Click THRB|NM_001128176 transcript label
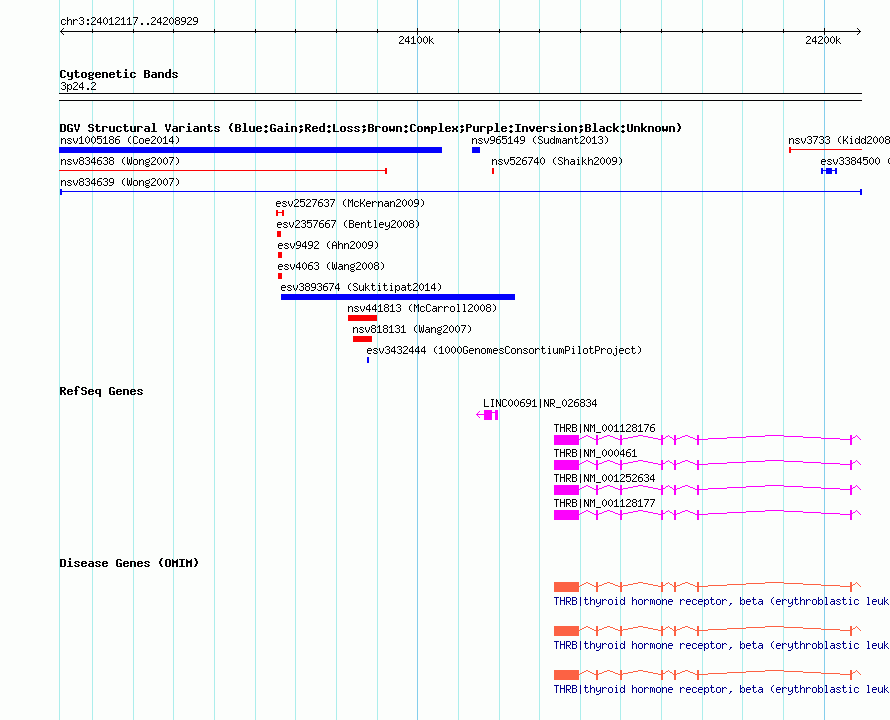The image size is (890, 720). 604,428
